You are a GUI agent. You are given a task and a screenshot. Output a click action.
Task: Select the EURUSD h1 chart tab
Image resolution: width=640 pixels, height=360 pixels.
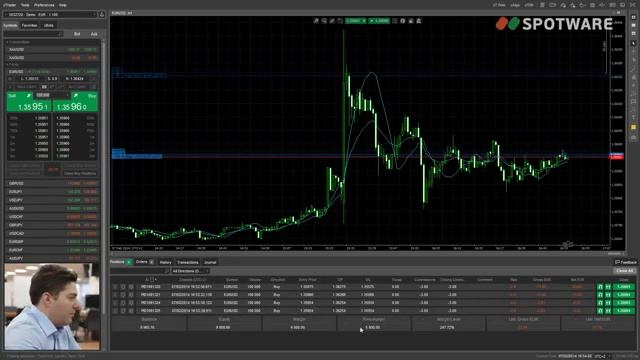[122, 13]
